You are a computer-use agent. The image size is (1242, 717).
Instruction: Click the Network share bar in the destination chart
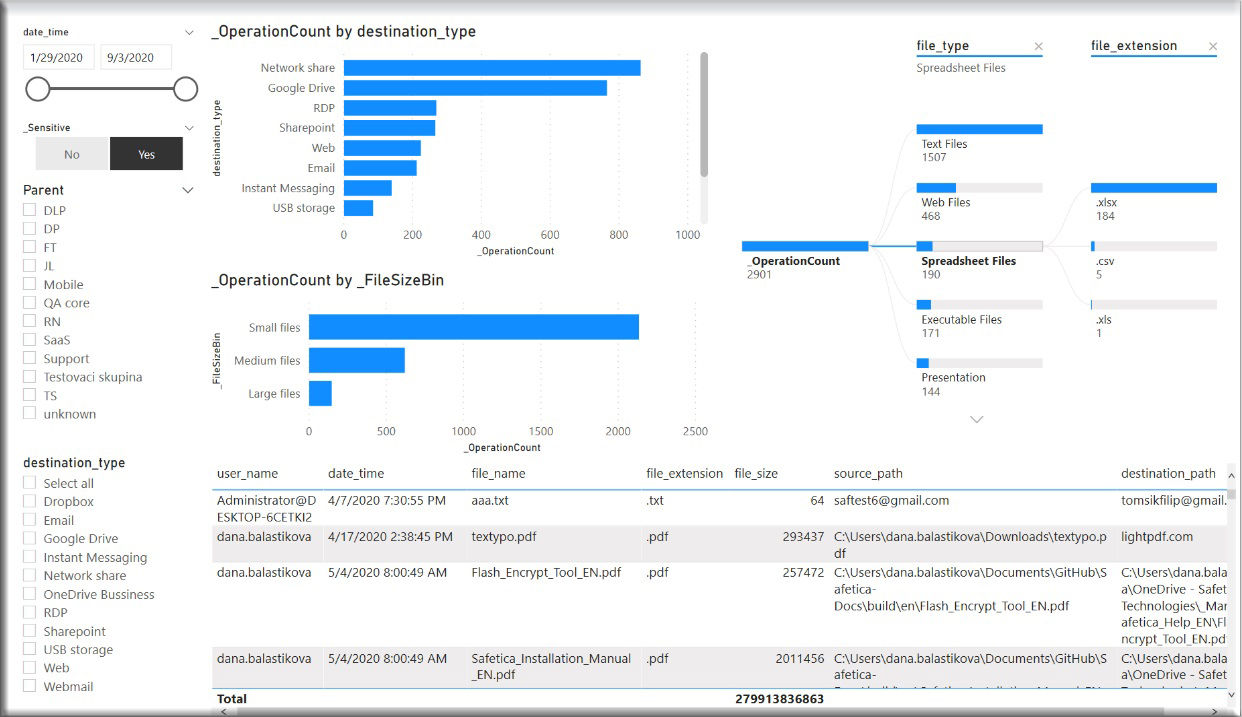[491, 68]
